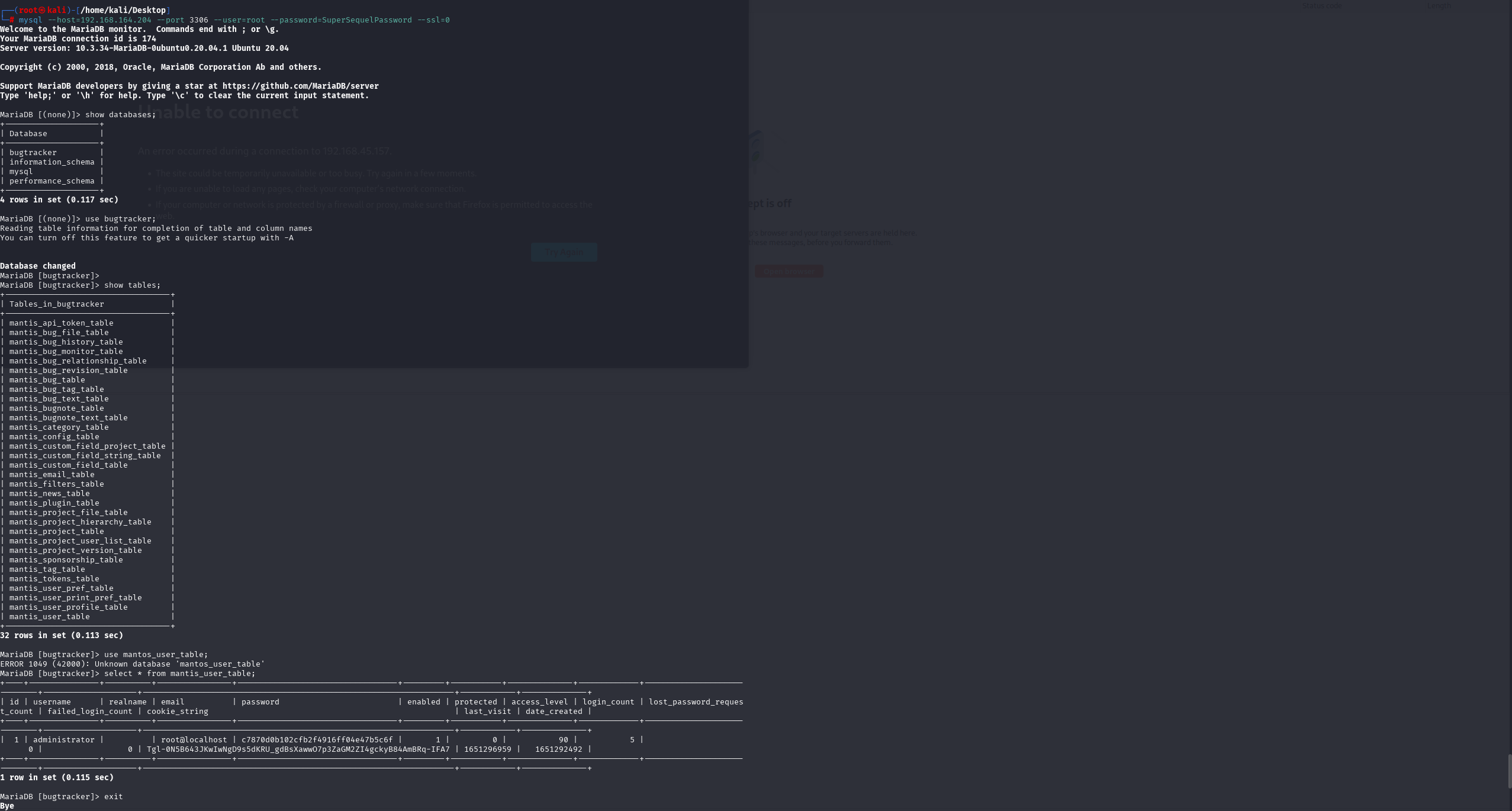
Task: Click the 'Database' column header text
Action: pos(28,134)
